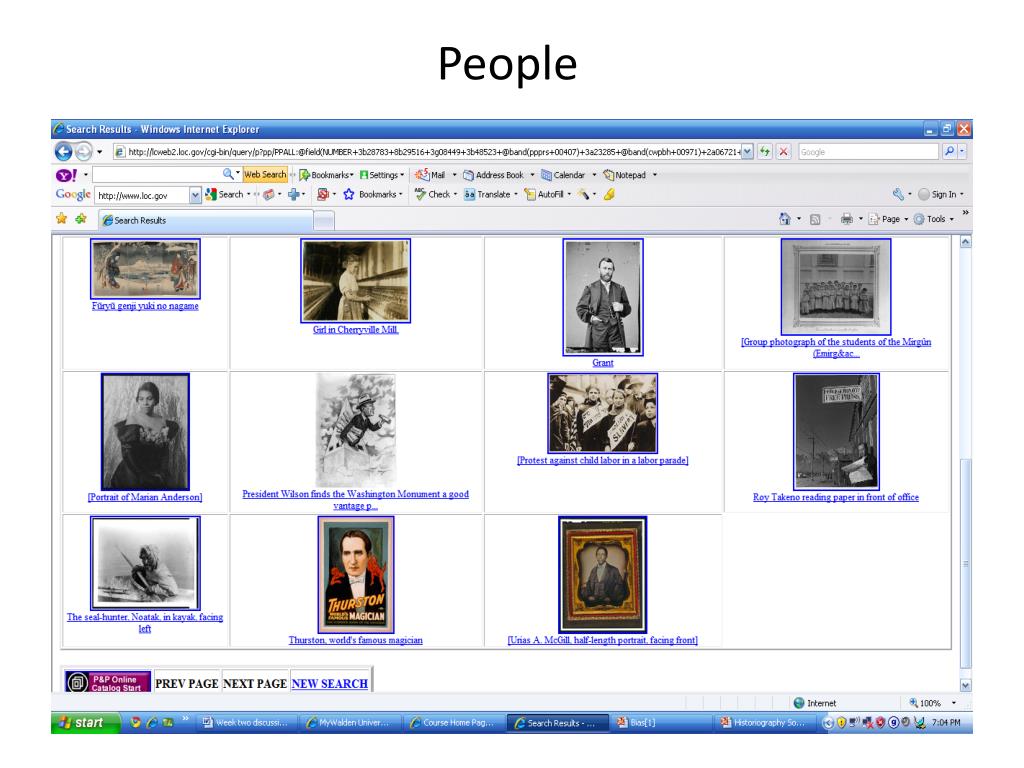Click inside the Yahoo search input box
This screenshot has width=1024, height=768.
[x=157, y=175]
